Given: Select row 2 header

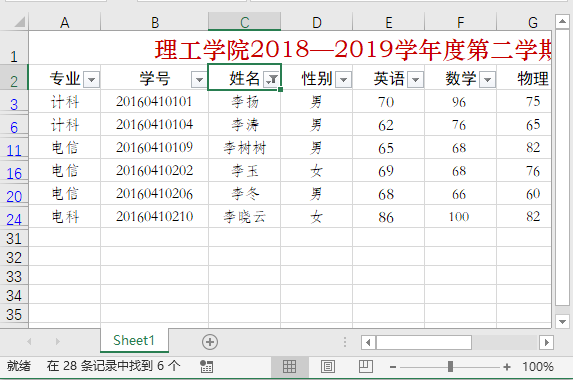Looking at the screenshot, I should (x=14, y=77).
